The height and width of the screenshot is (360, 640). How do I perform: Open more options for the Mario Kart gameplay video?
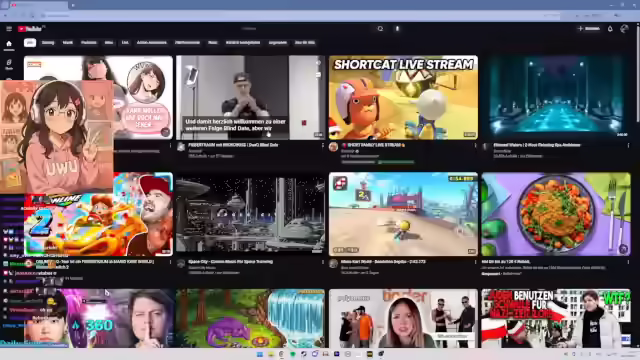tap(476, 262)
